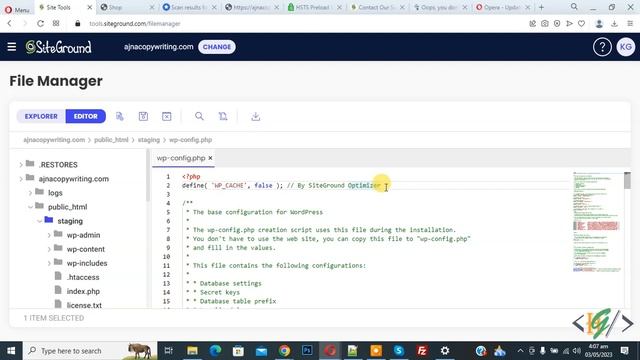
Task: Open browser downloads icon
Action: coord(614,24)
